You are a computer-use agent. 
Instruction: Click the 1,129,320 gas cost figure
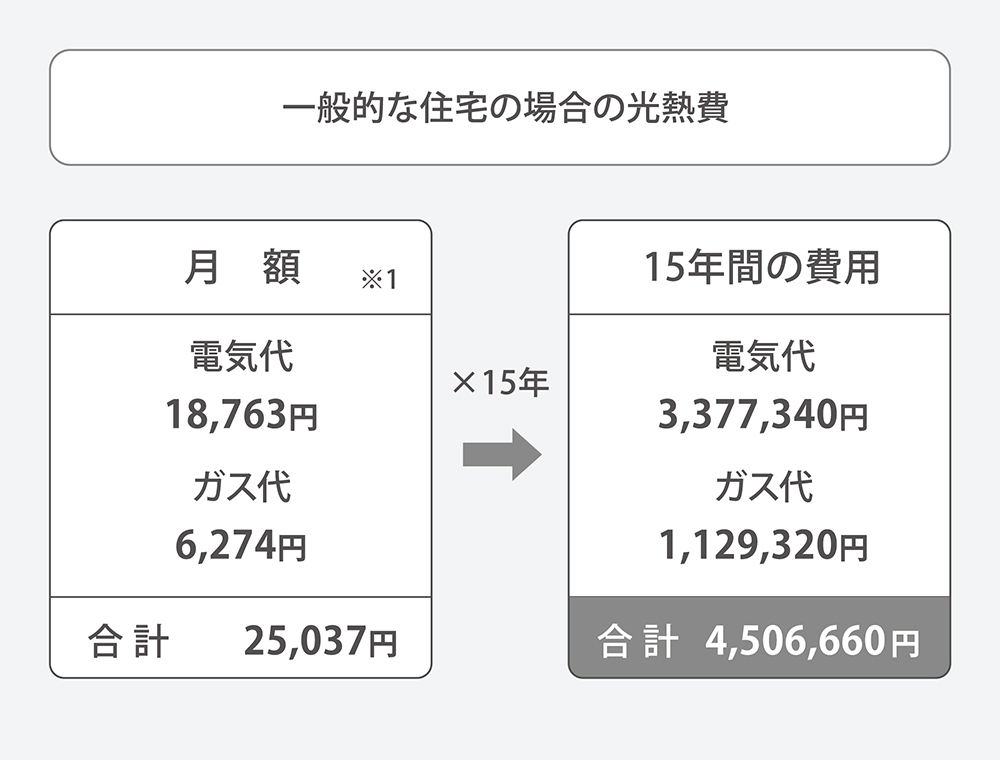[x=748, y=546]
